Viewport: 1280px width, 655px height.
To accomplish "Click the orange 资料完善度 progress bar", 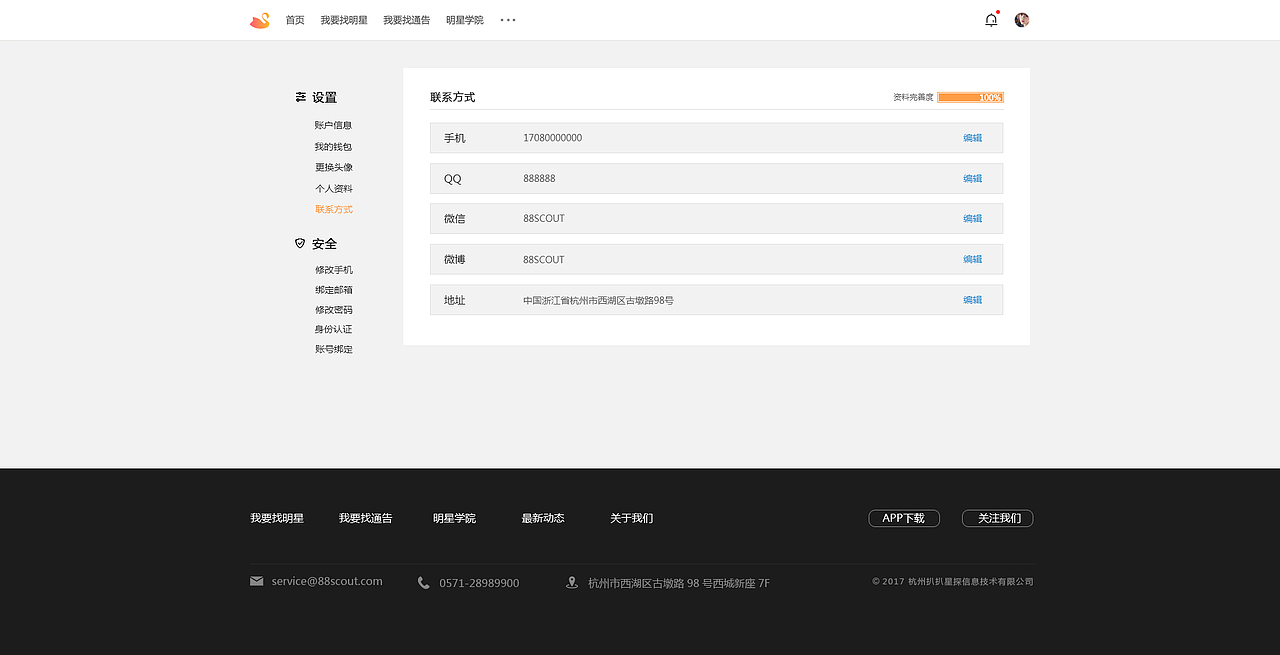I will click(969, 97).
